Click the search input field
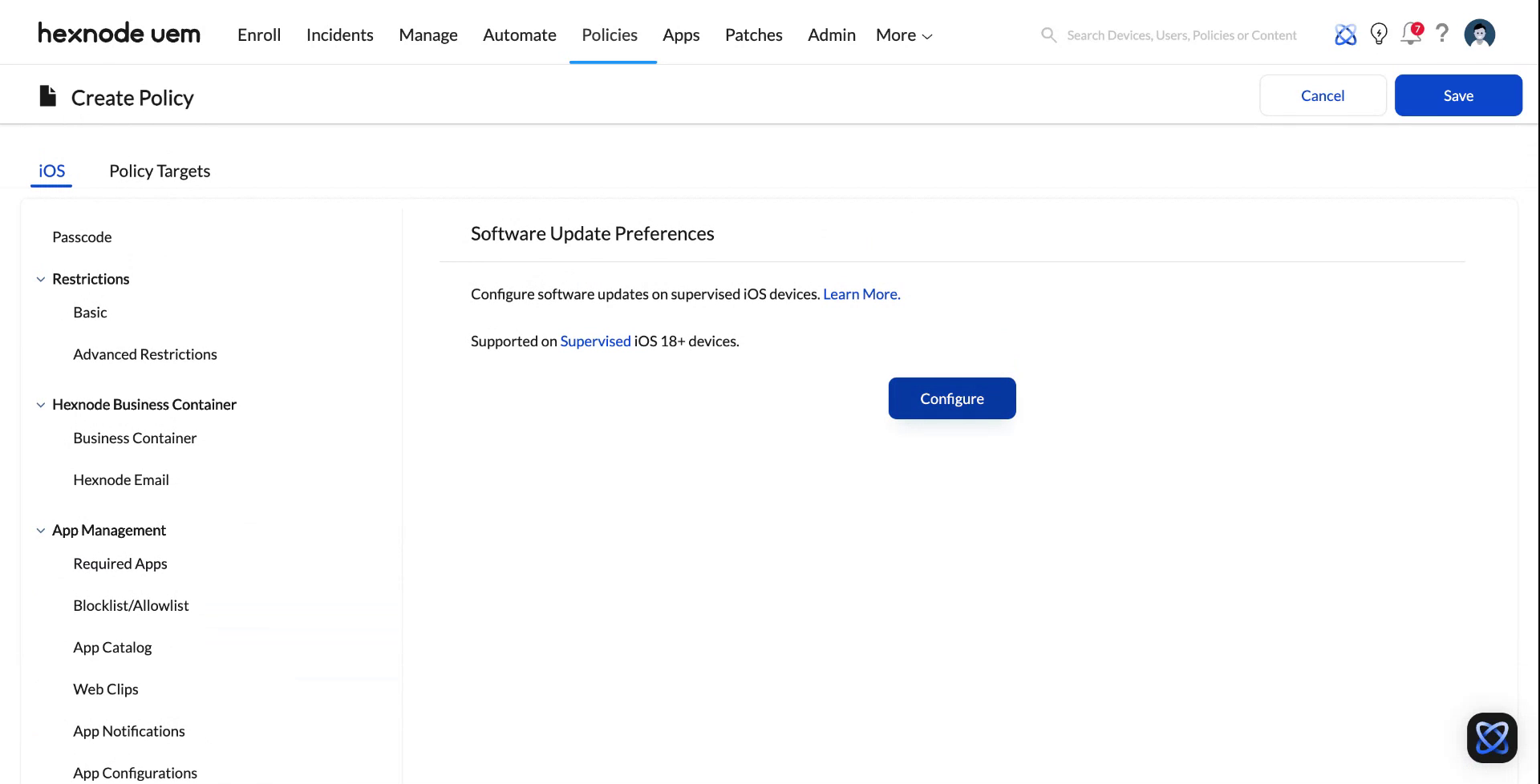Viewport: 1540px width, 784px height. [x=1179, y=34]
